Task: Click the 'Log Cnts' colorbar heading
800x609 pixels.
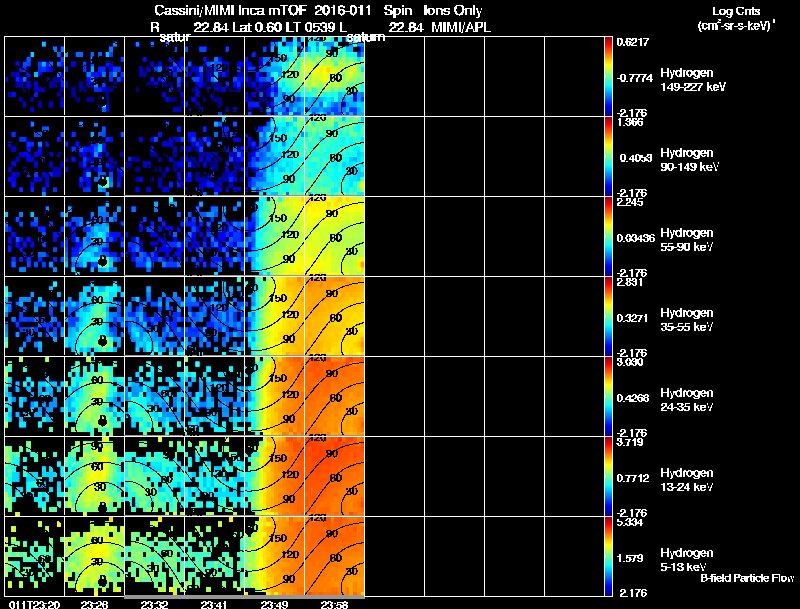Action: point(736,11)
